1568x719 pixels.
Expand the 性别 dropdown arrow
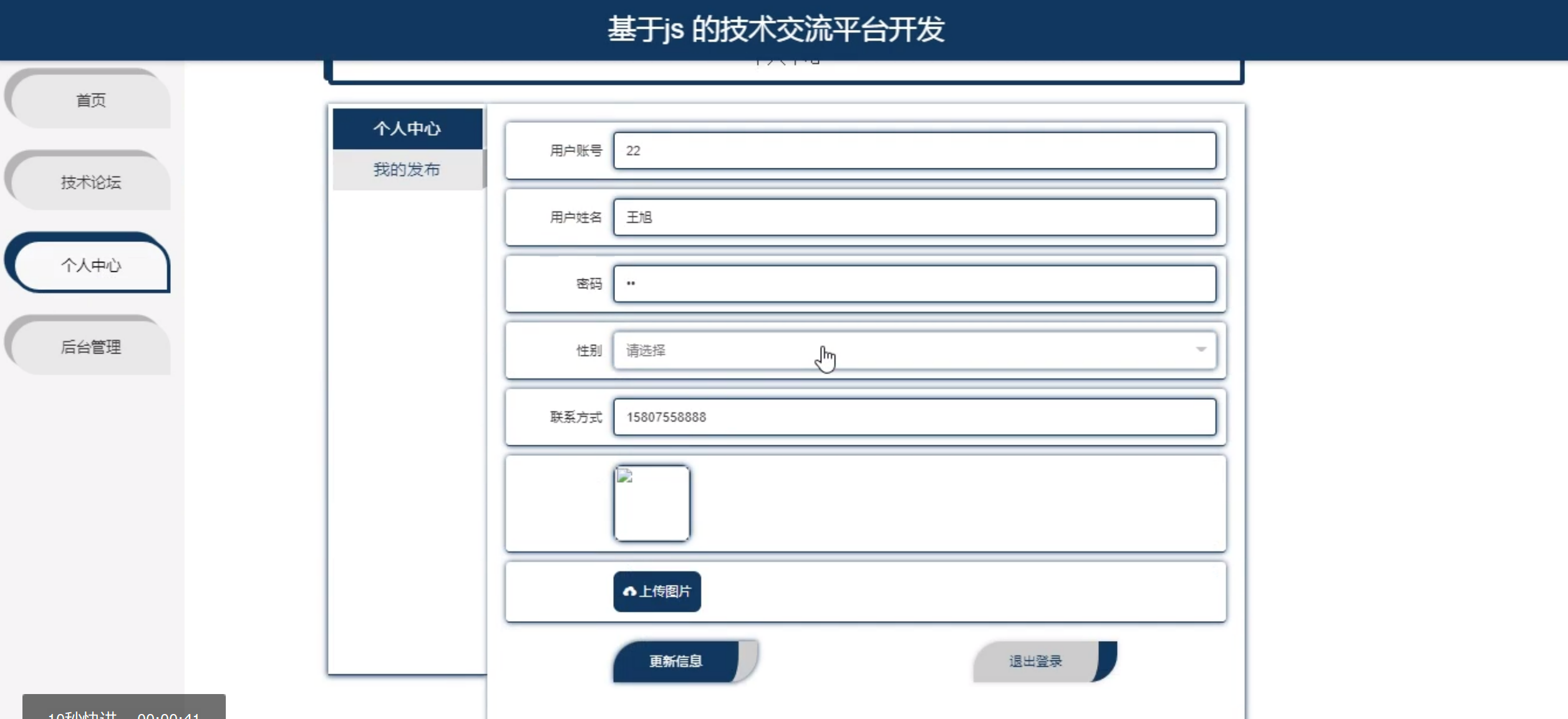click(1201, 350)
